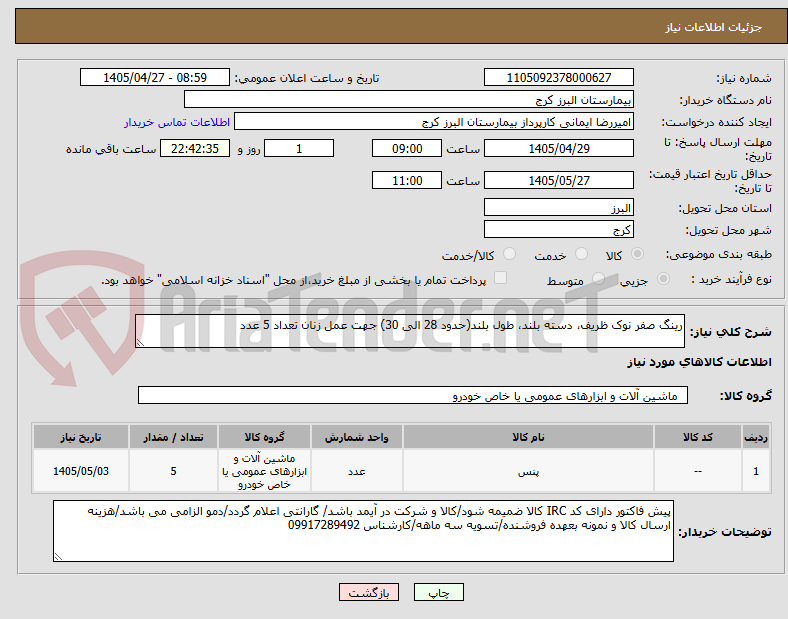The width and height of the screenshot is (788, 619).
Task: Click the شرح کلی نیاز label
Action: [730, 332]
